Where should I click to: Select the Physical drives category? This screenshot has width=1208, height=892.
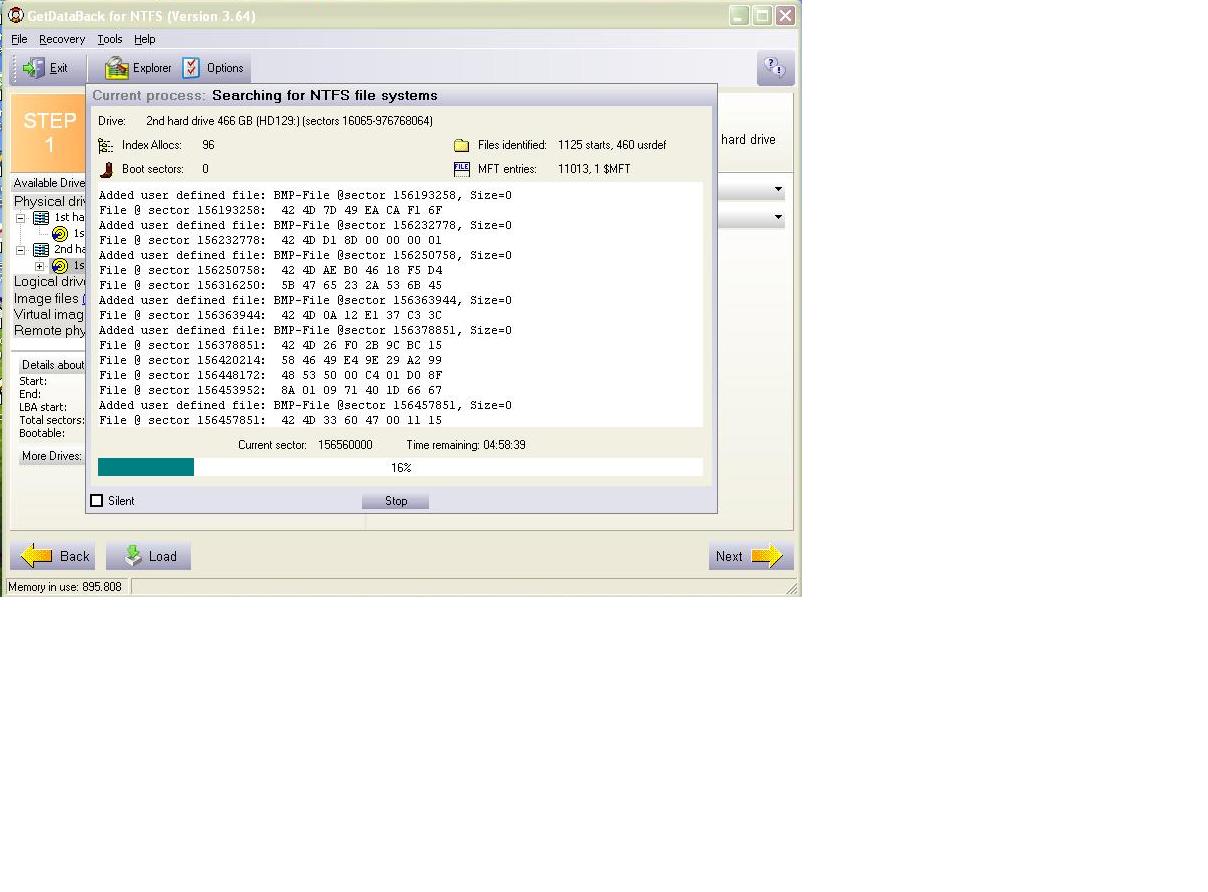coord(50,201)
